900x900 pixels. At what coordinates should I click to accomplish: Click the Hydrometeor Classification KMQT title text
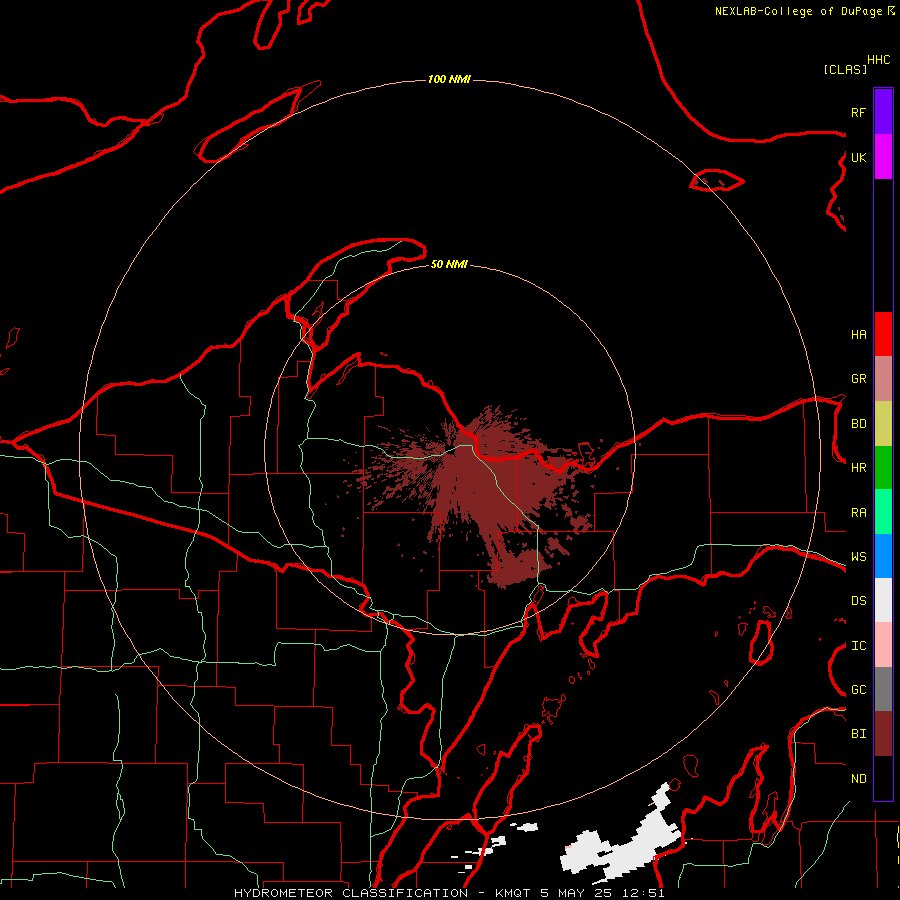click(x=449, y=893)
